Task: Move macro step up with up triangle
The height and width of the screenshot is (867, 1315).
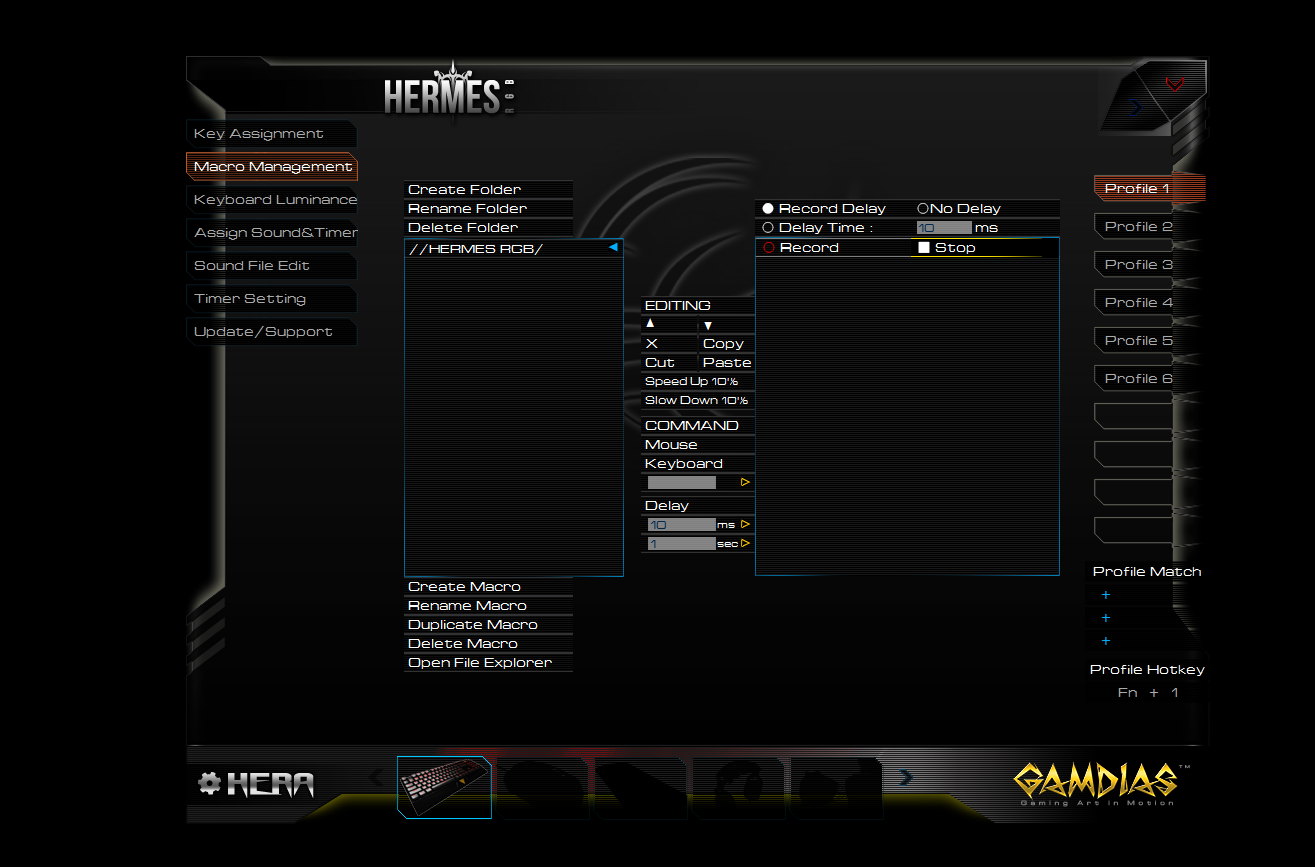Action: click(x=650, y=324)
